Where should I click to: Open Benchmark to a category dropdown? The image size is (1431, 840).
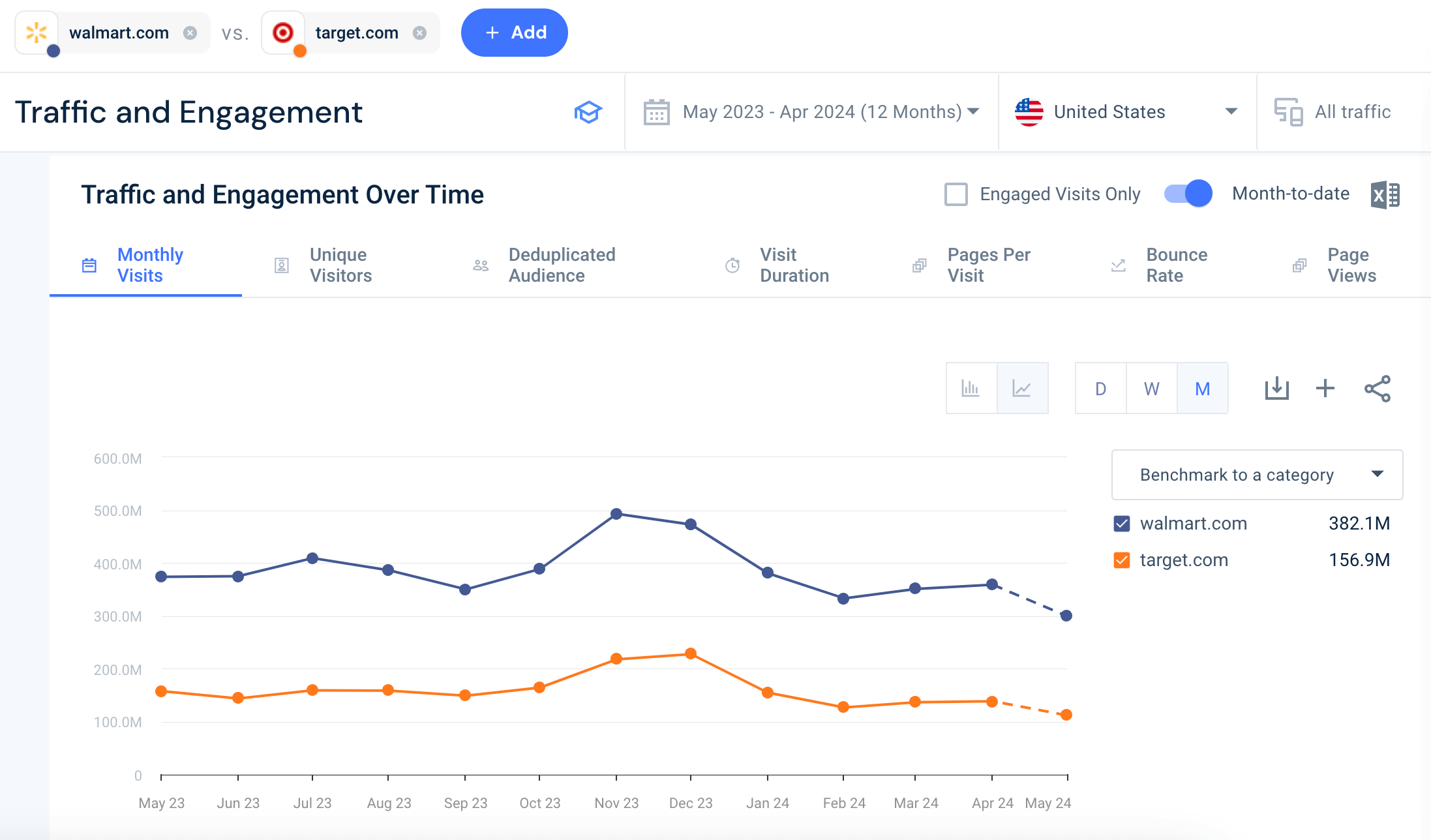[x=1256, y=475]
